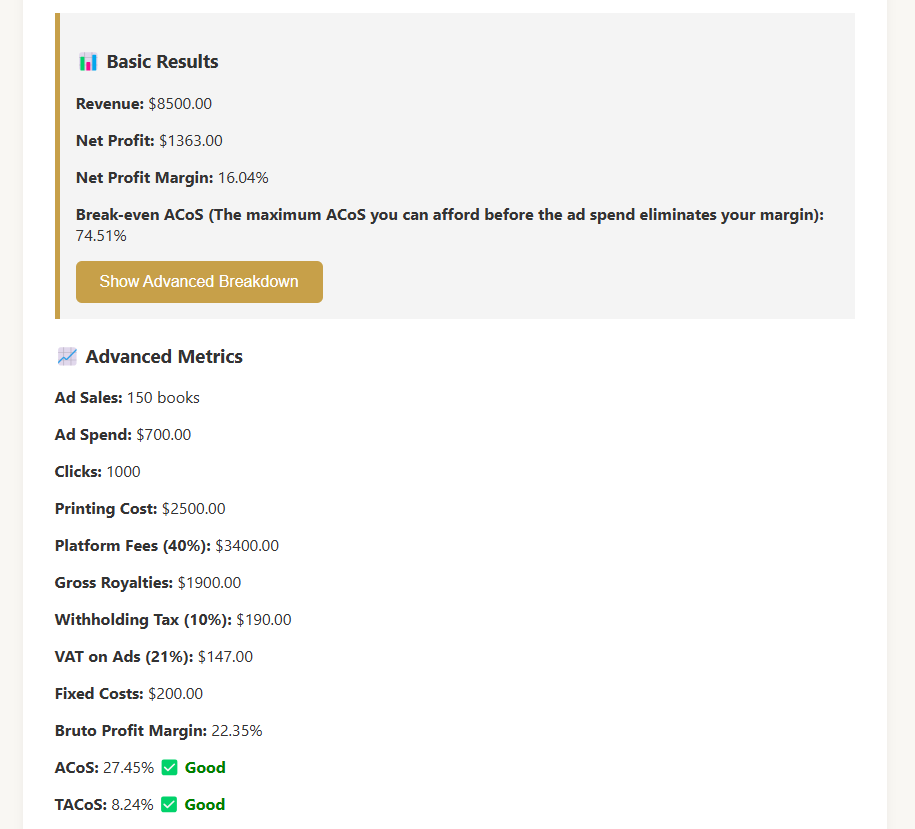Click the green checkmark next to ACoS
Image resolution: width=915 pixels, height=829 pixels.
pos(169,768)
